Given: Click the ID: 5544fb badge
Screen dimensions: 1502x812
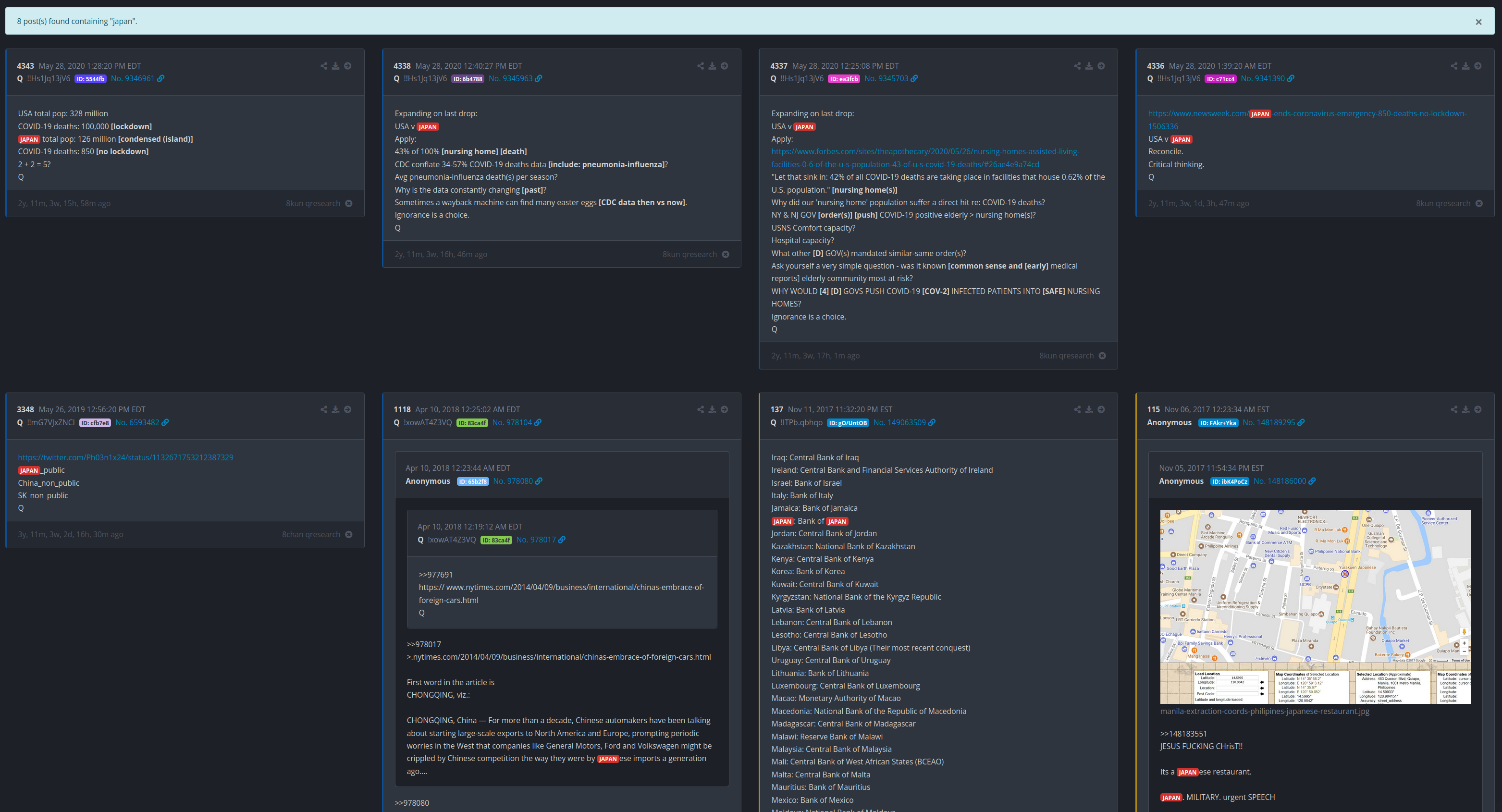Looking at the screenshot, I should [90, 79].
